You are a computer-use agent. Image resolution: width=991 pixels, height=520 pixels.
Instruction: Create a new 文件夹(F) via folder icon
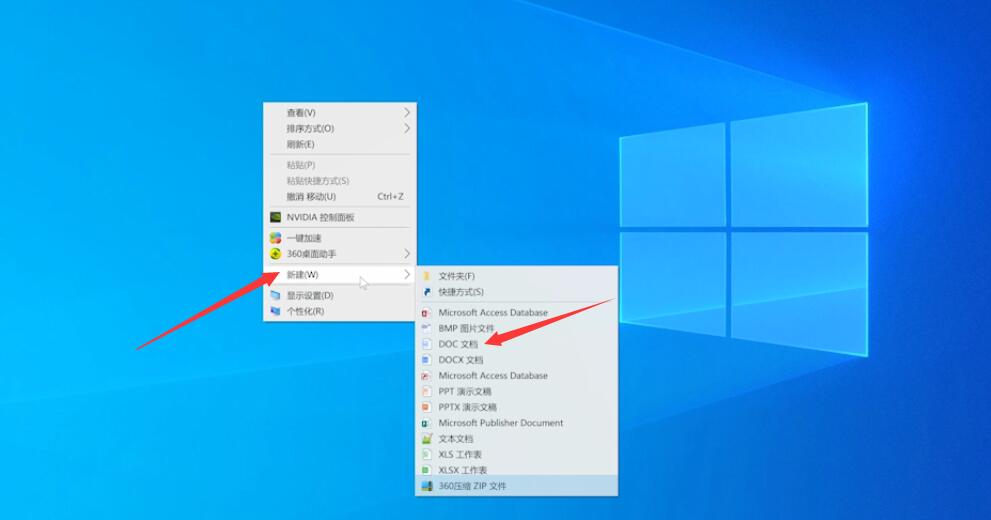coord(427,276)
